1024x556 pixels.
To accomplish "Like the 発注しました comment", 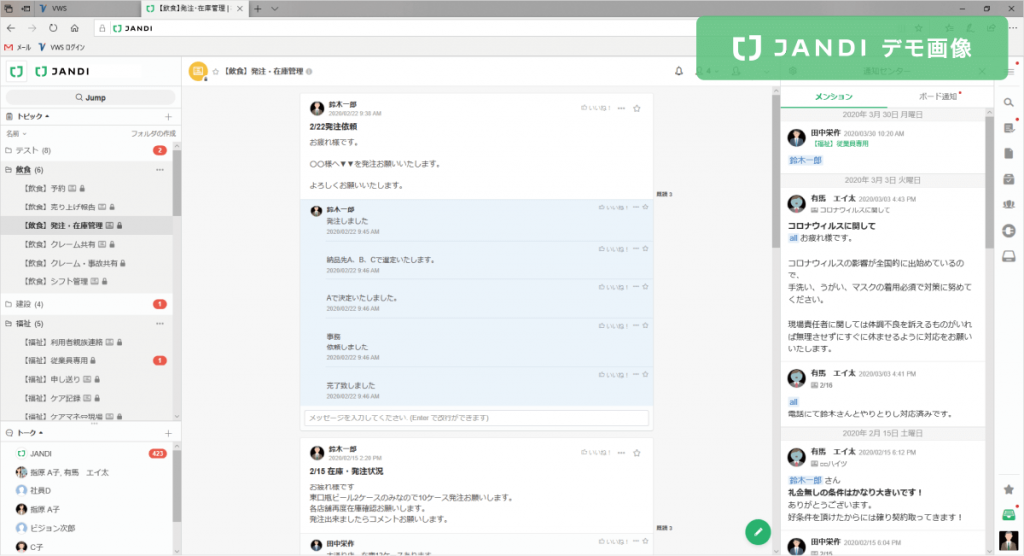I will [613, 208].
